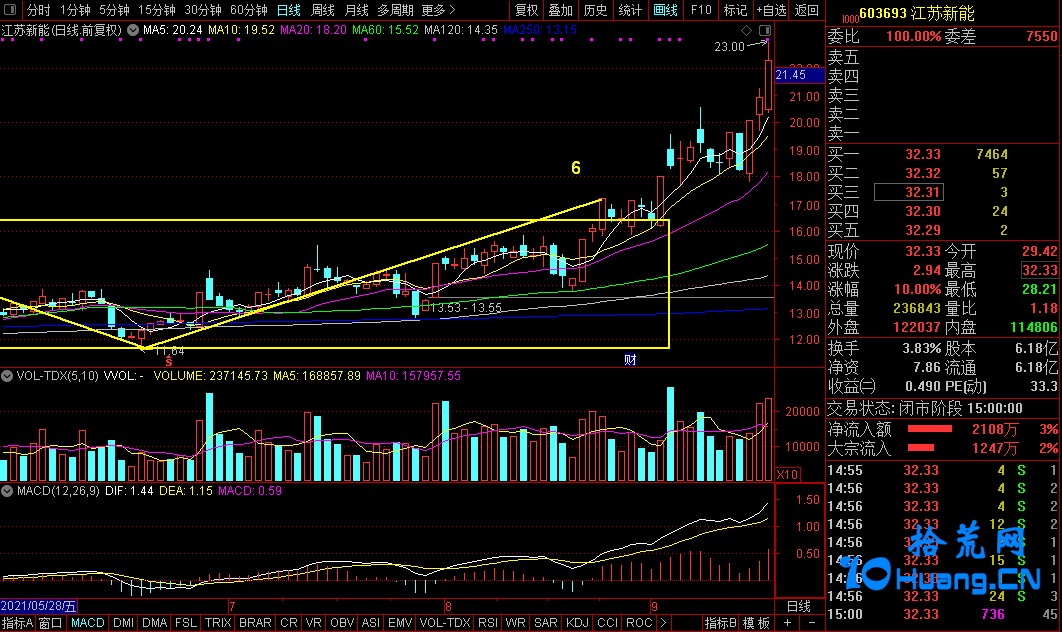
Task: Select the EMV indicator tab
Action: pyautogui.click(x=400, y=623)
